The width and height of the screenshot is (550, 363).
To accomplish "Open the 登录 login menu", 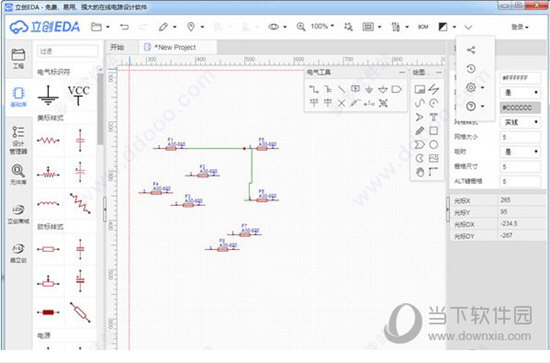I will (x=519, y=27).
